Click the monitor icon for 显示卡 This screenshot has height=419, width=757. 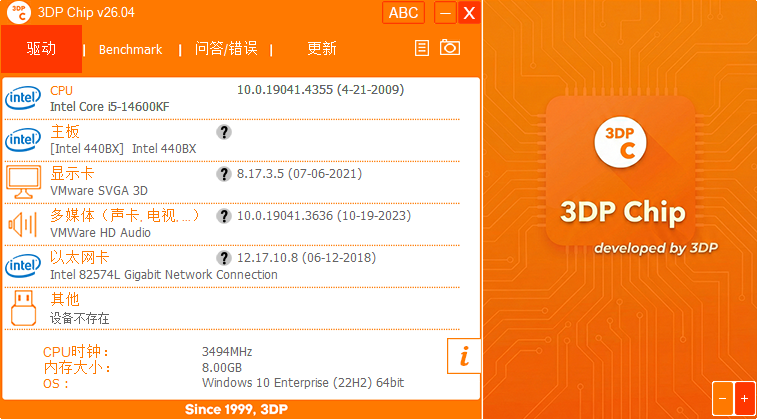(24, 182)
